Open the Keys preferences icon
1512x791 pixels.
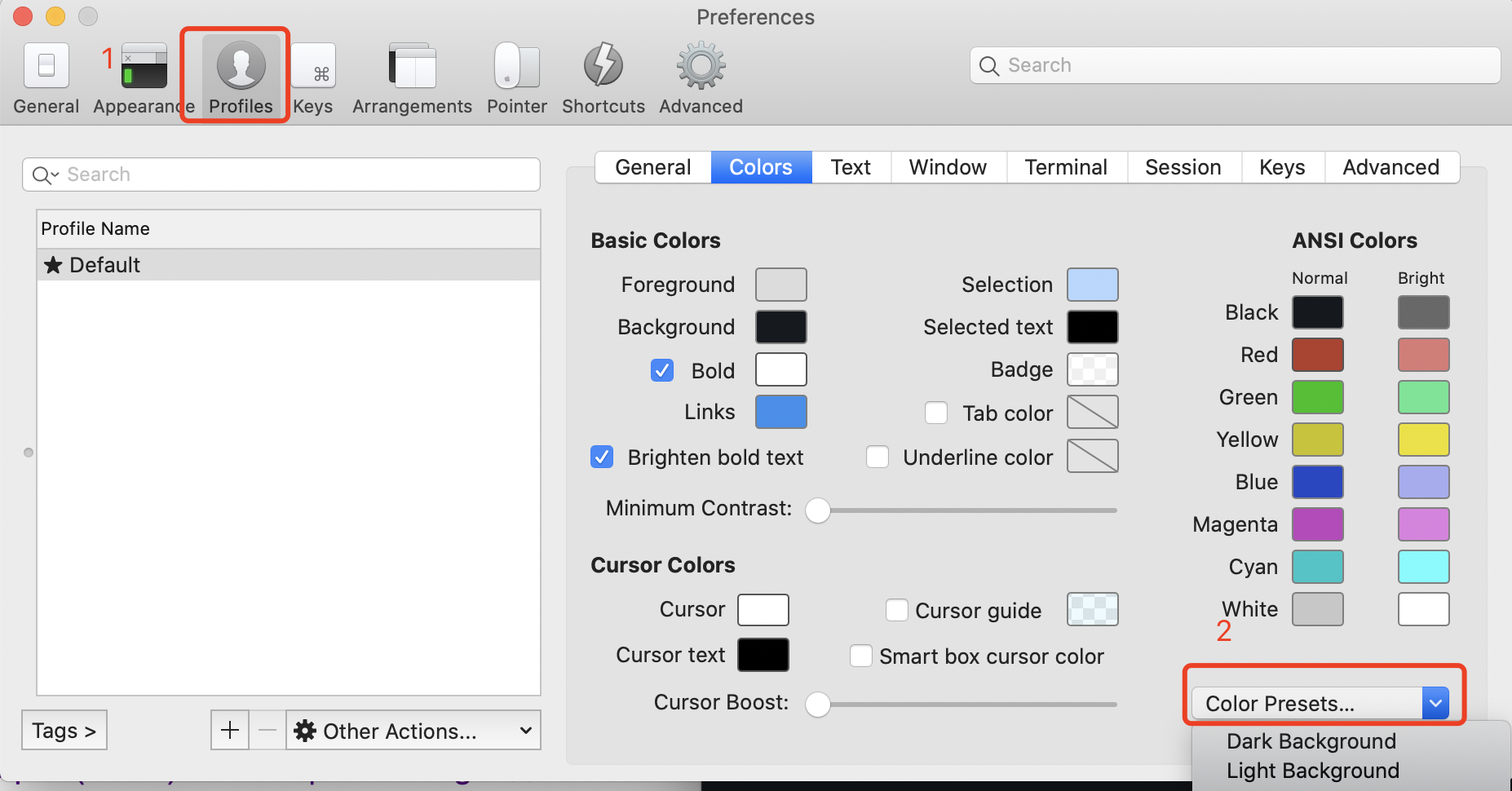[x=313, y=77]
